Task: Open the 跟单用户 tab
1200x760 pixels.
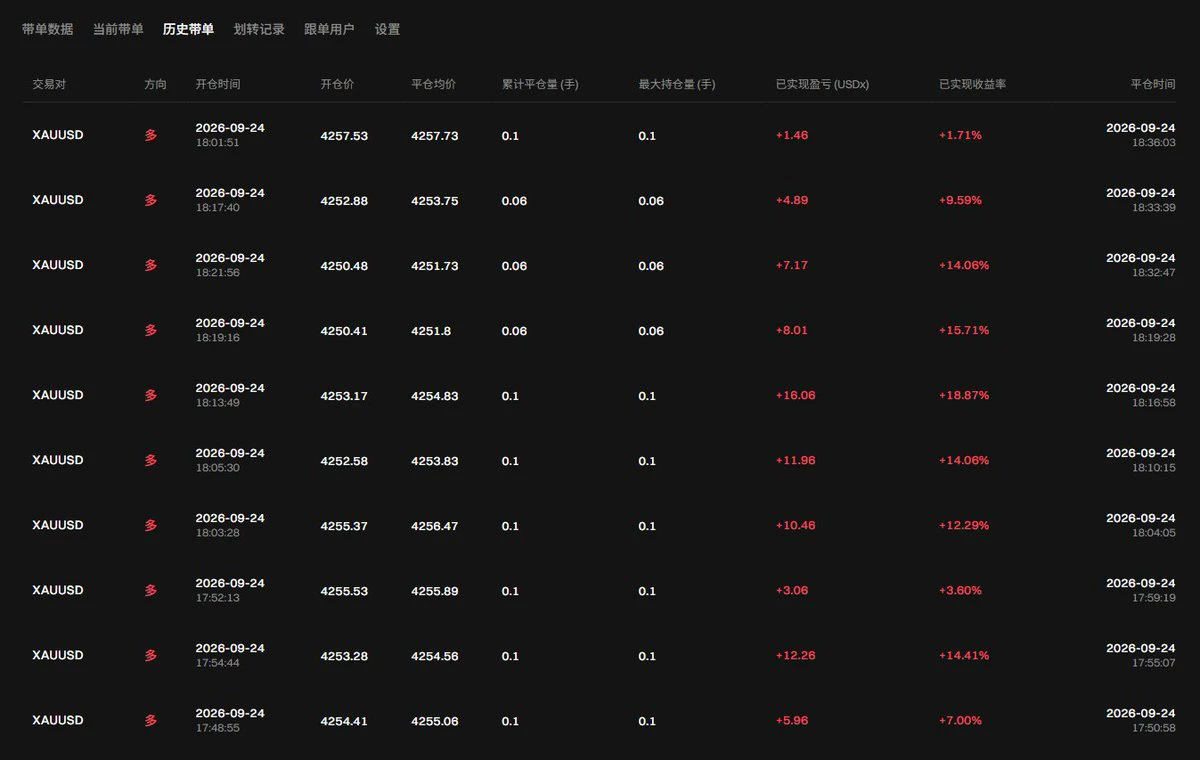Action: [x=329, y=30]
